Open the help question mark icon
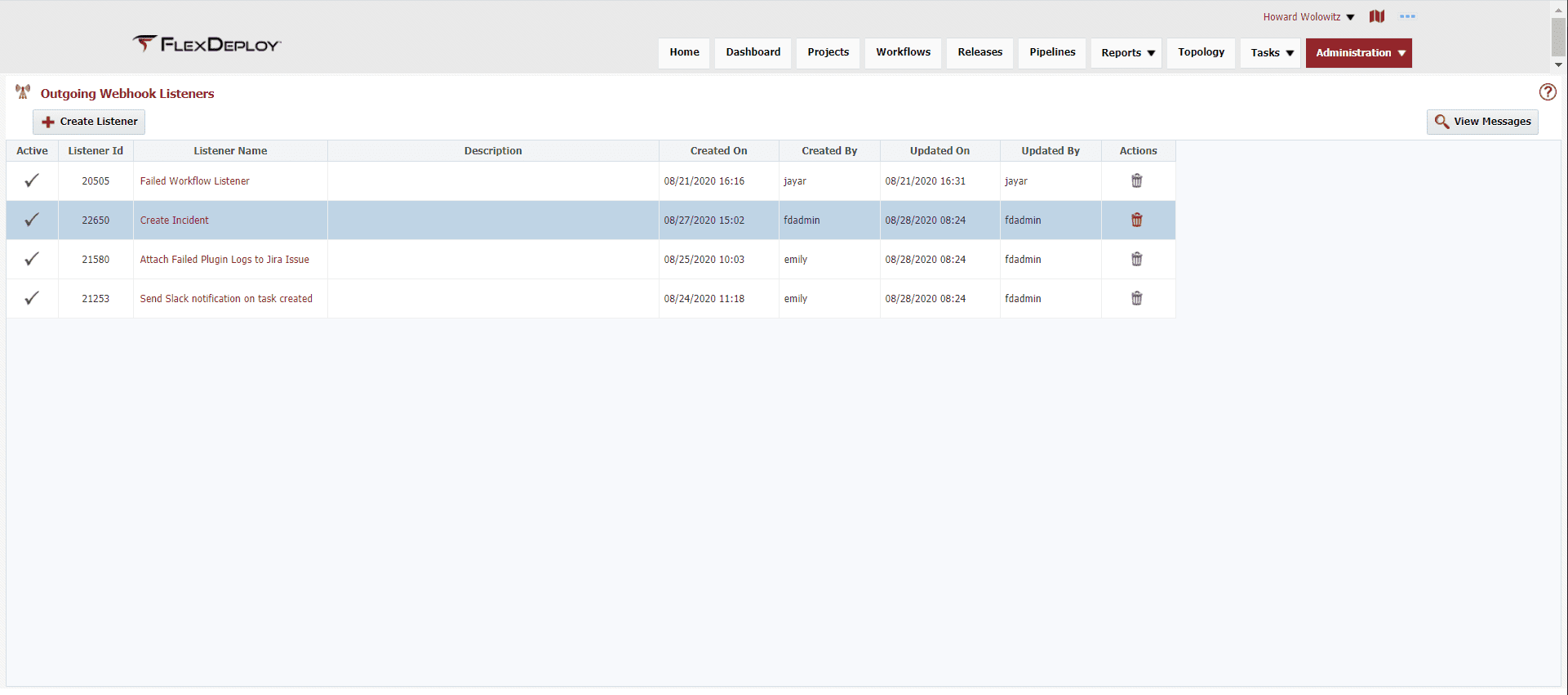The width and height of the screenshot is (1568, 695). pos(1548,92)
